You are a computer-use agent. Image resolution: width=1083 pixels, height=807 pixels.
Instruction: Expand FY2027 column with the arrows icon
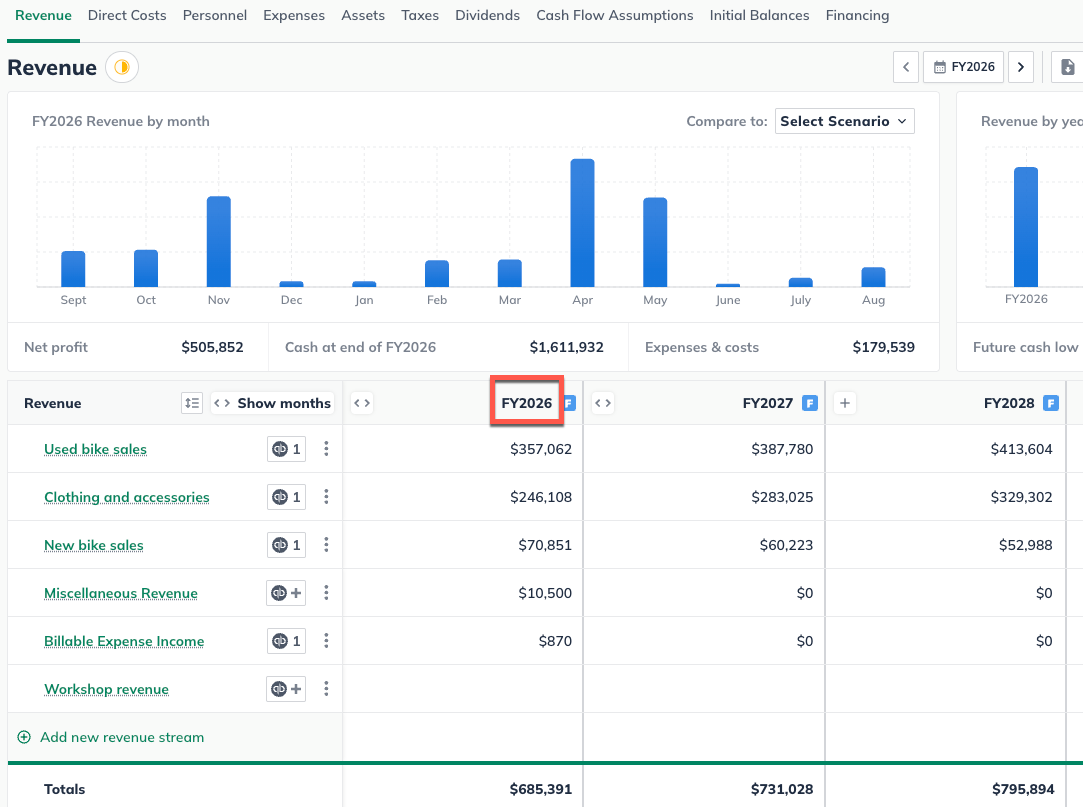coord(603,403)
